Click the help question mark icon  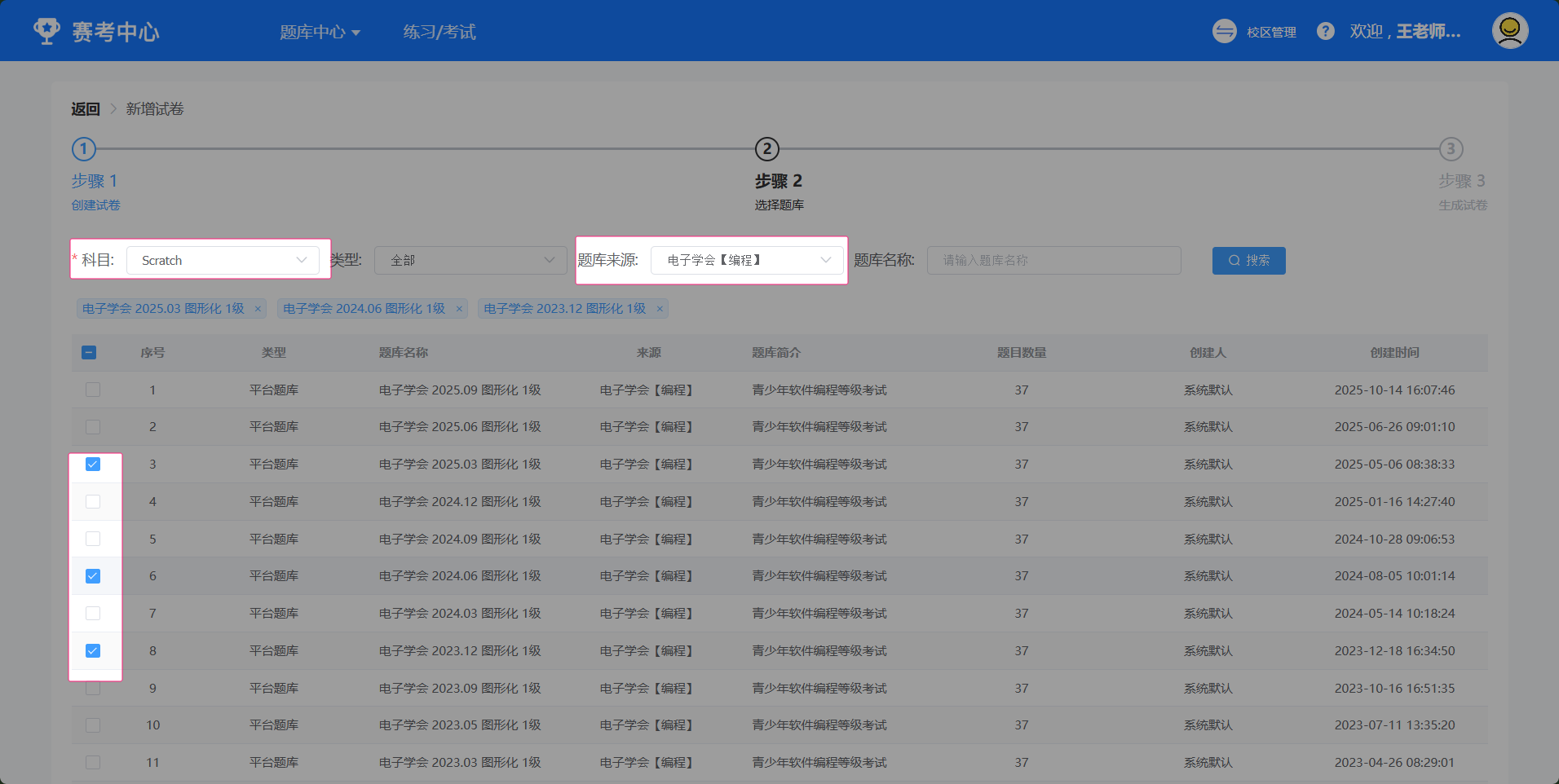tap(1325, 31)
